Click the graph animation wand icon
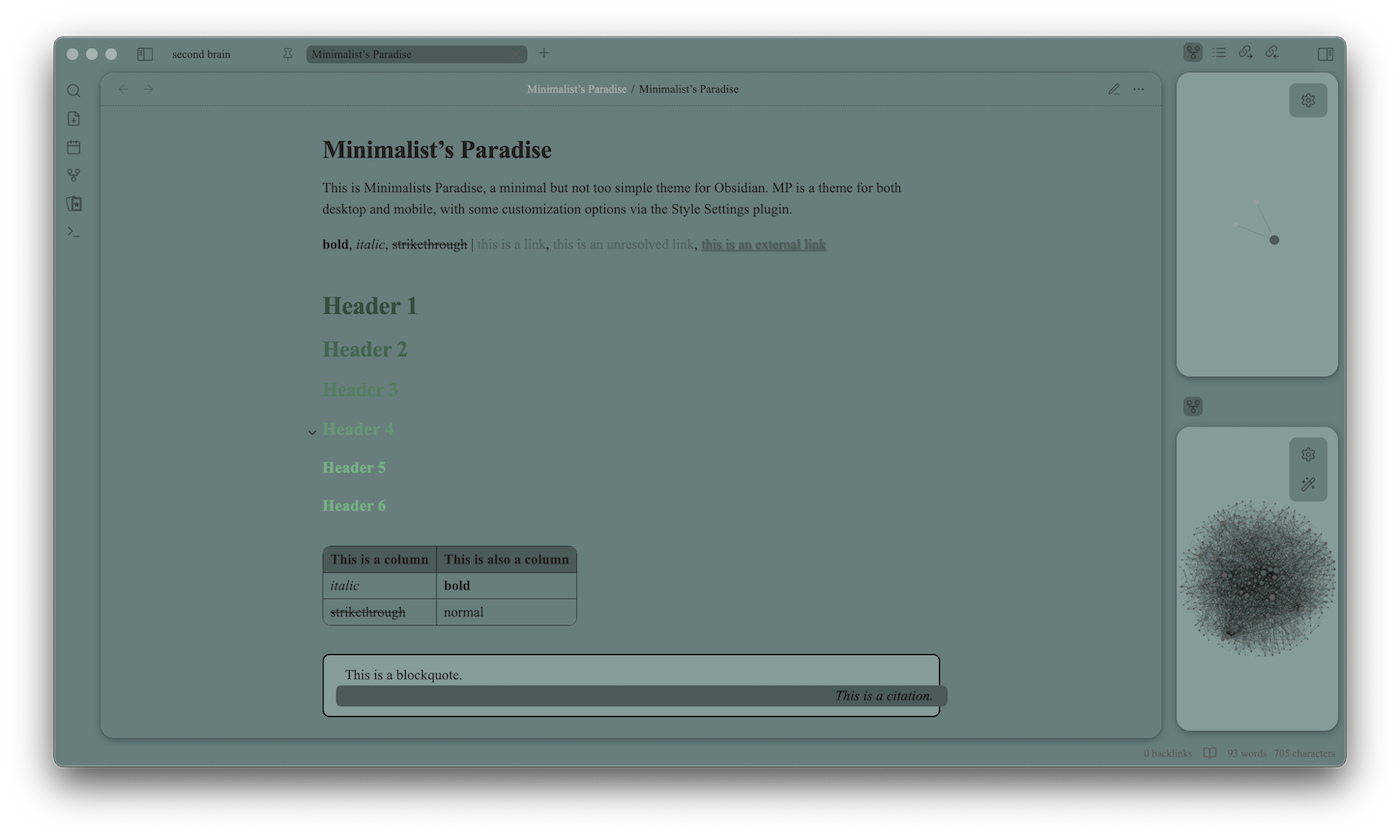 [x=1308, y=485]
